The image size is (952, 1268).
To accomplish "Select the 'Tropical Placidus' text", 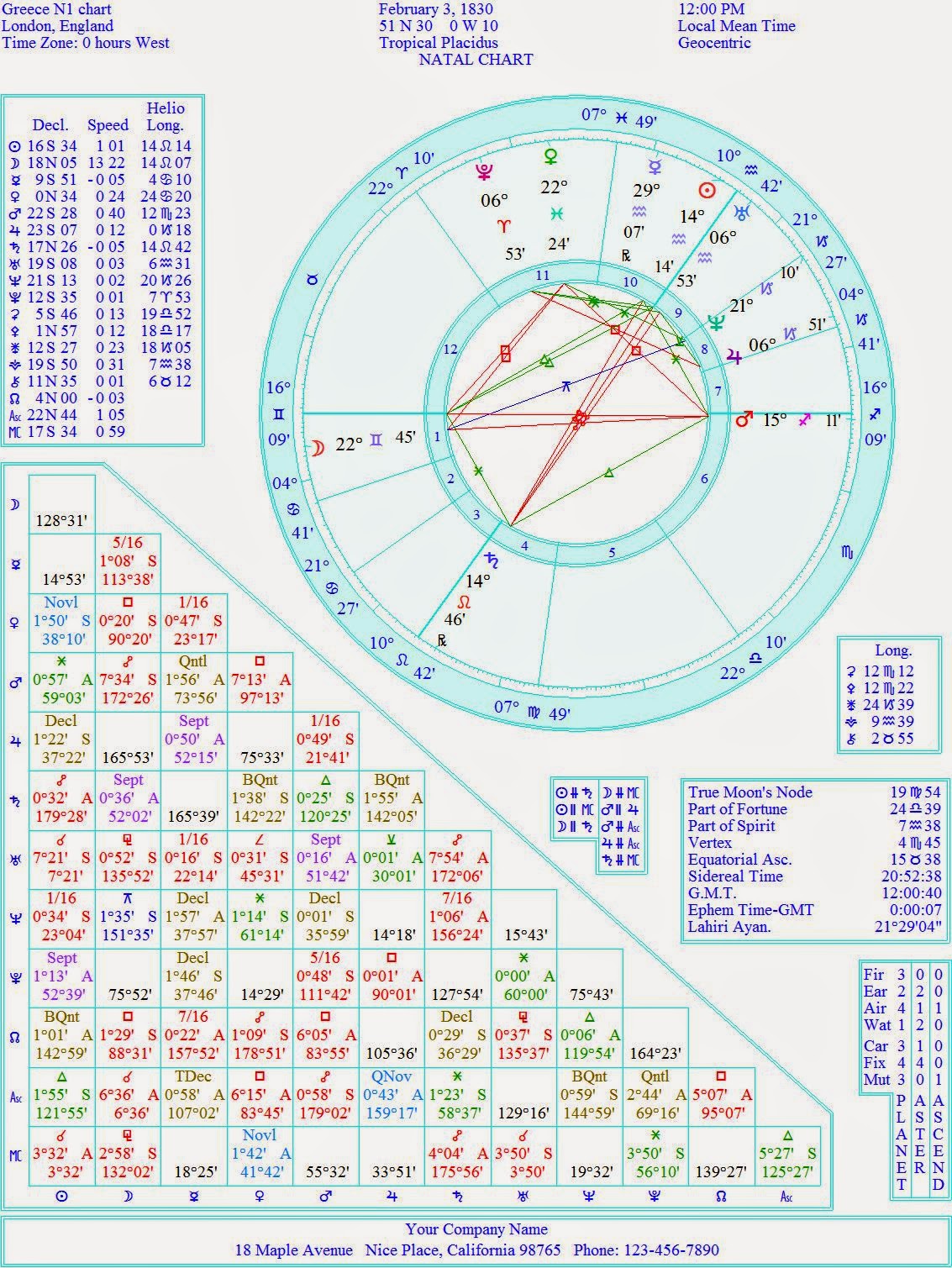I will click(439, 42).
